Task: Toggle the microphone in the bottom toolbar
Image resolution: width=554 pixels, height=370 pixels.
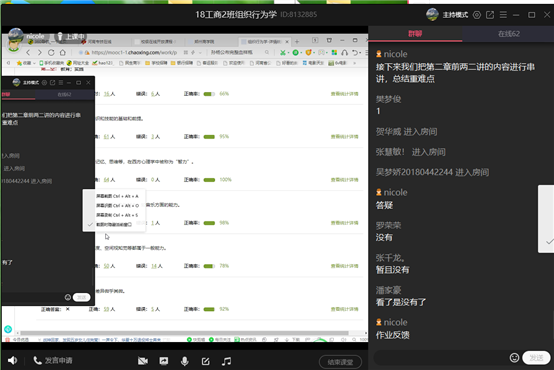Action: [184, 361]
